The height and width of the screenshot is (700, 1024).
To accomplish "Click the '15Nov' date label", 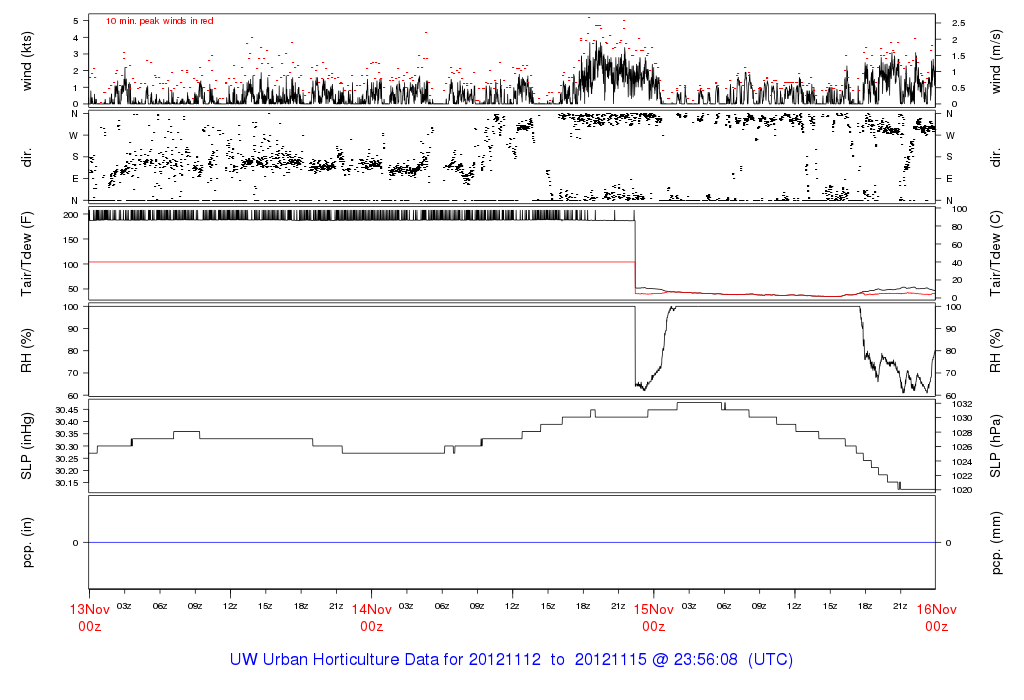I will [654, 610].
